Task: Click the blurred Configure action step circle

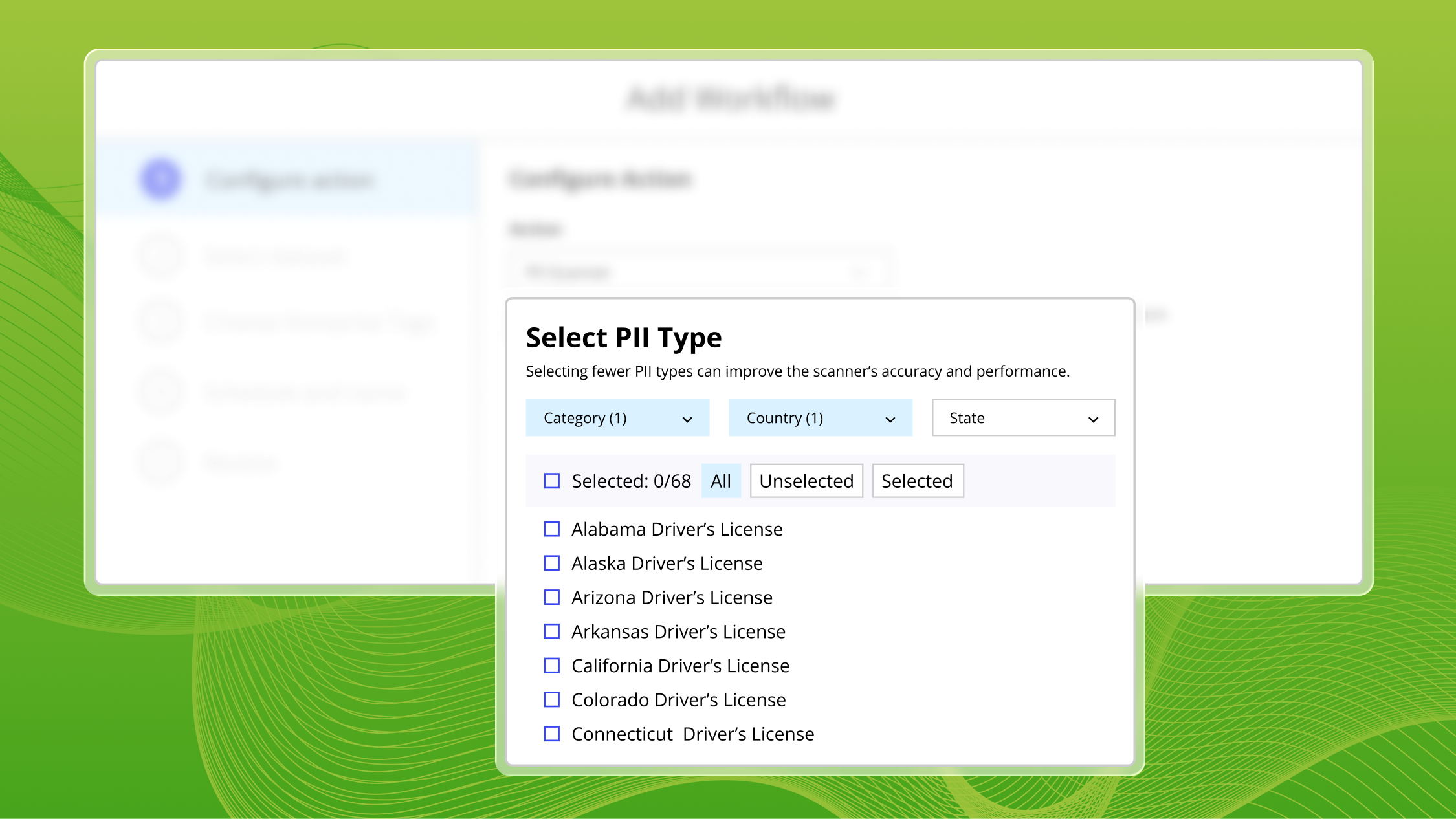Action: coord(160,179)
